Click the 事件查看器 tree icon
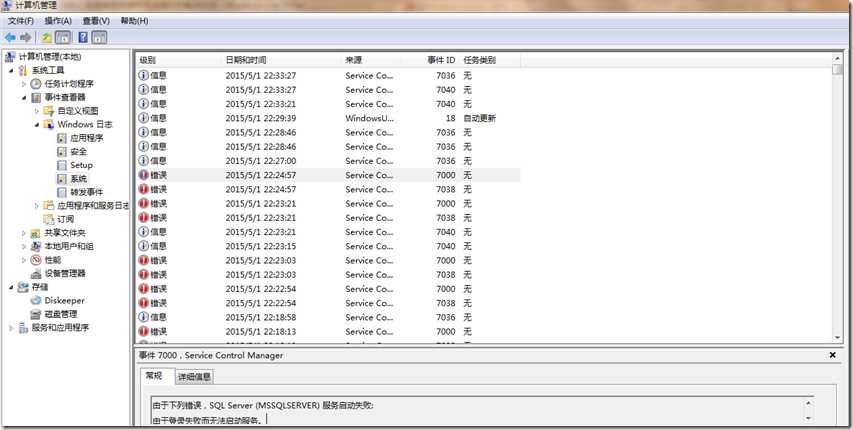Image resolution: width=853 pixels, height=430 pixels. coord(36,97)
